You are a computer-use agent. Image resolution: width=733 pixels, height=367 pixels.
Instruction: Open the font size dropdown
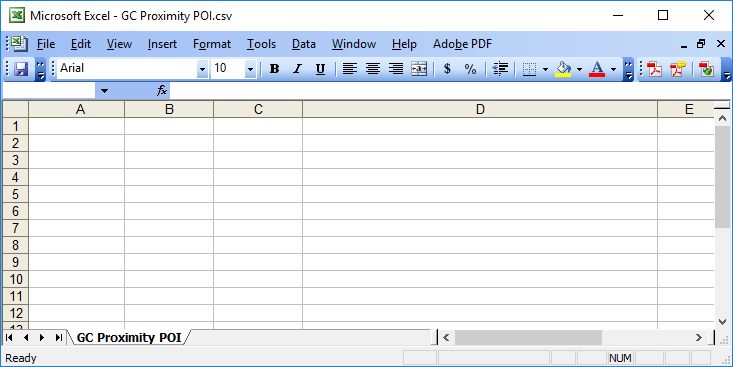(x=250, y=70)
